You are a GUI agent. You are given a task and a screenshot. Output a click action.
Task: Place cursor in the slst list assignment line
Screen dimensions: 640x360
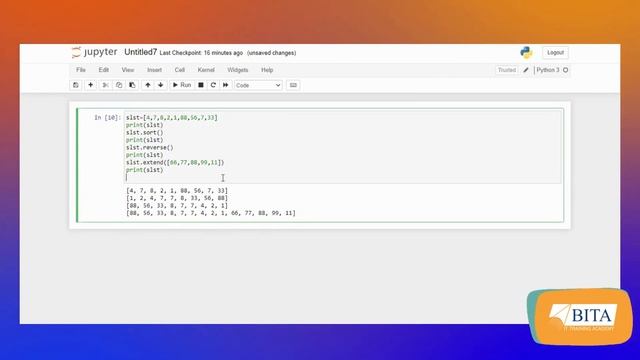click(x=171, y=118)
